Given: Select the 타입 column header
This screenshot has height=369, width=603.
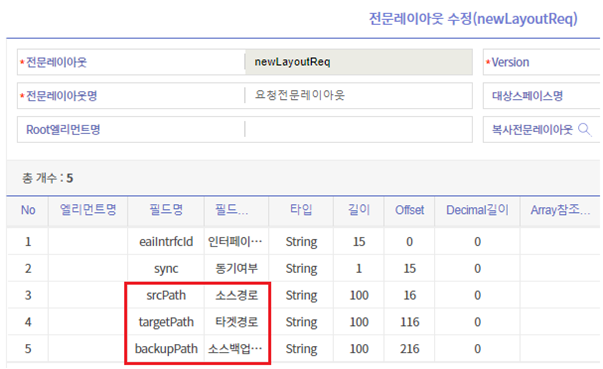Looking at the screenshot, I should [x=301, y=210].
